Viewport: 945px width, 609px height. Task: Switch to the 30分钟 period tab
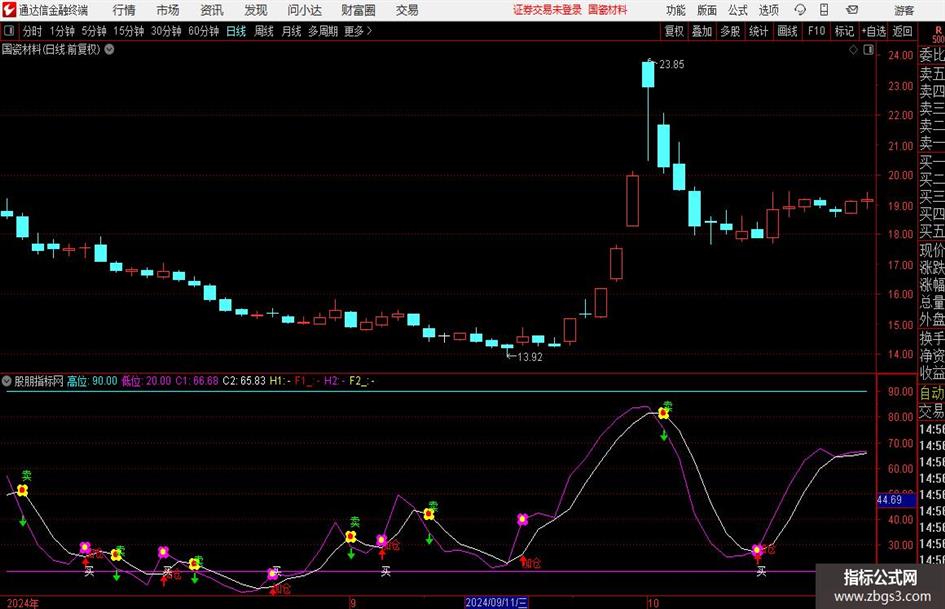[x=166, y=31]
